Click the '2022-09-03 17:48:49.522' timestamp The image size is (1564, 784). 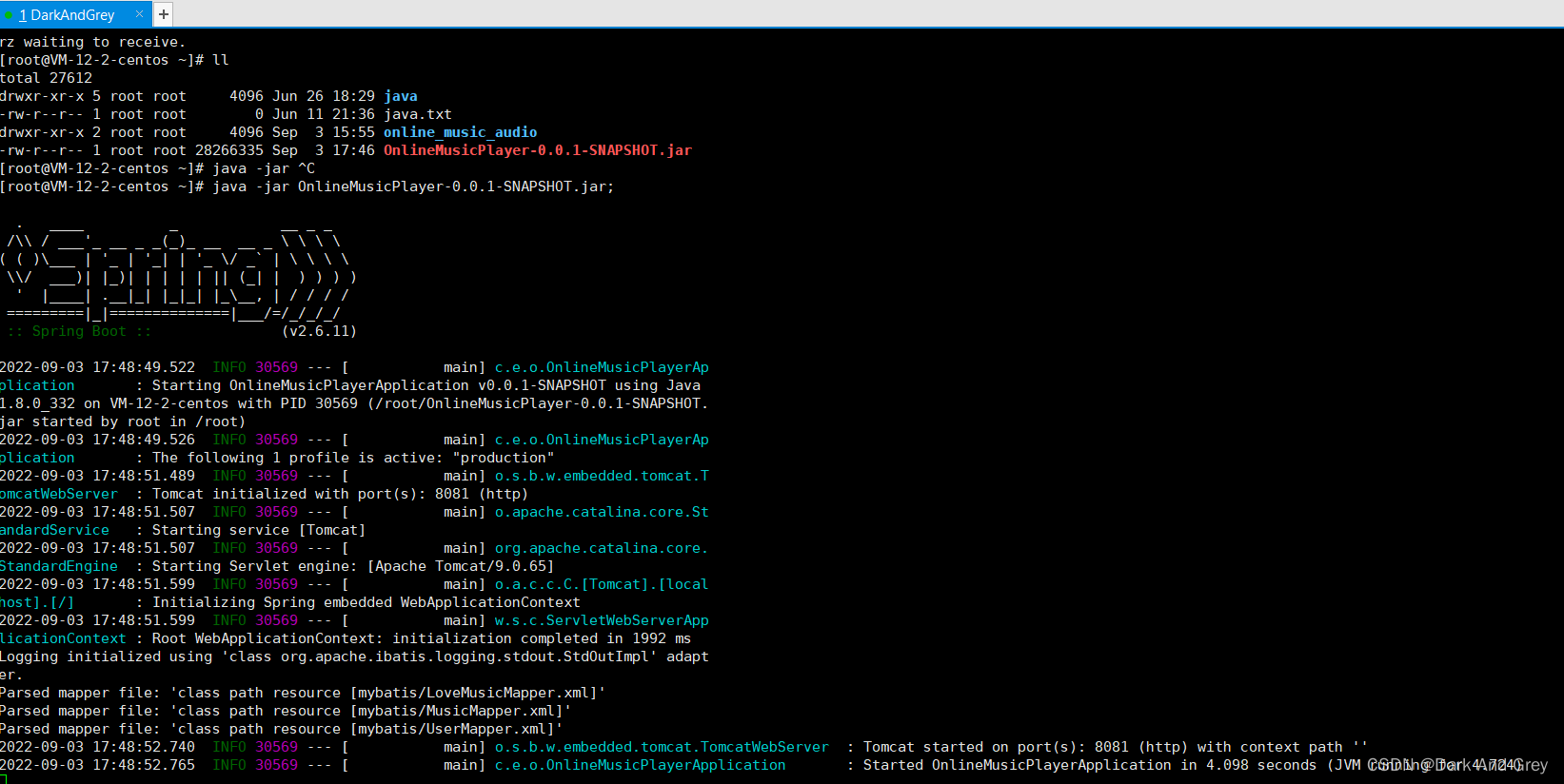pos(98,367)
